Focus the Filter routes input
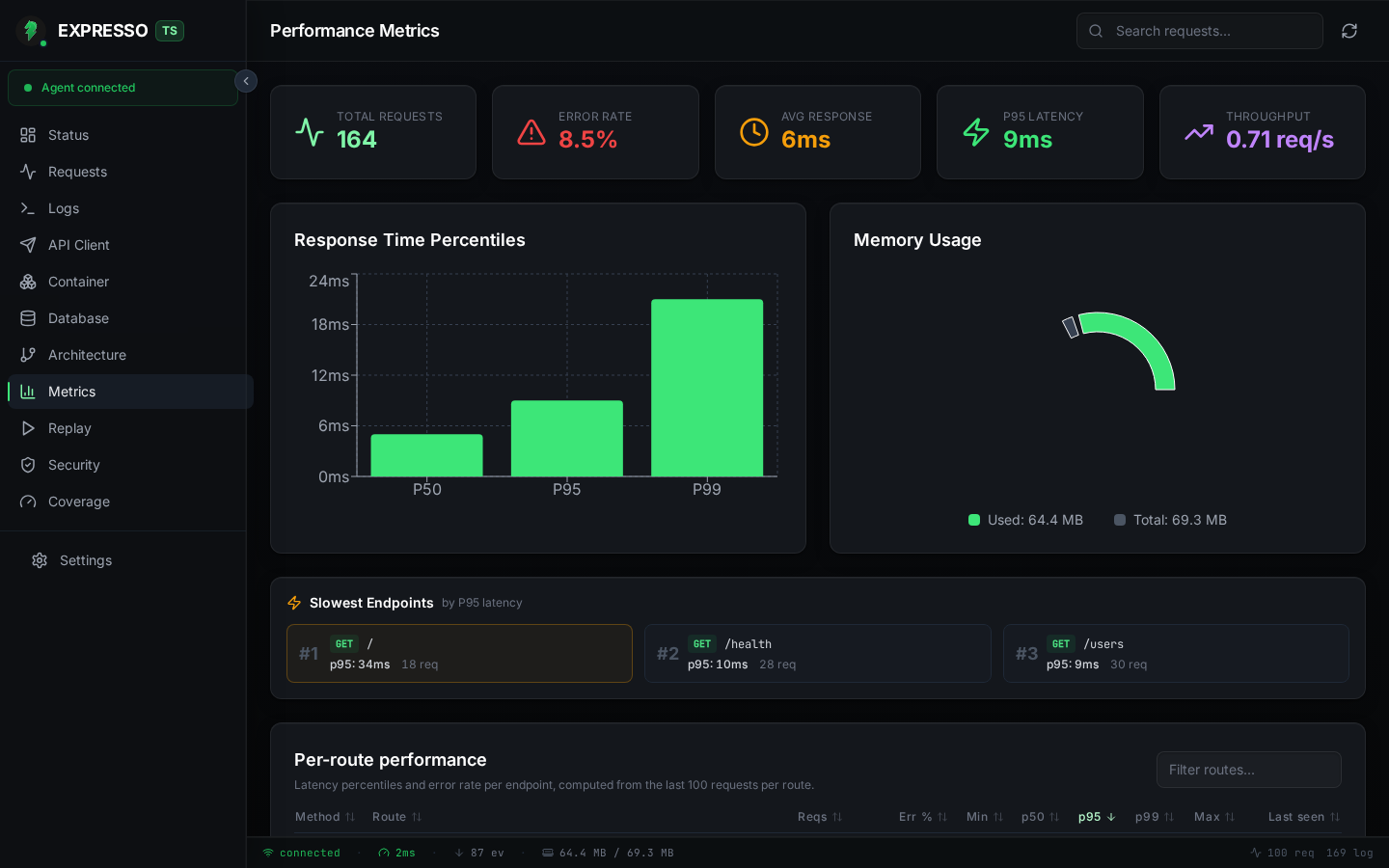1389x868 pixels. (x=1249, y=770)
